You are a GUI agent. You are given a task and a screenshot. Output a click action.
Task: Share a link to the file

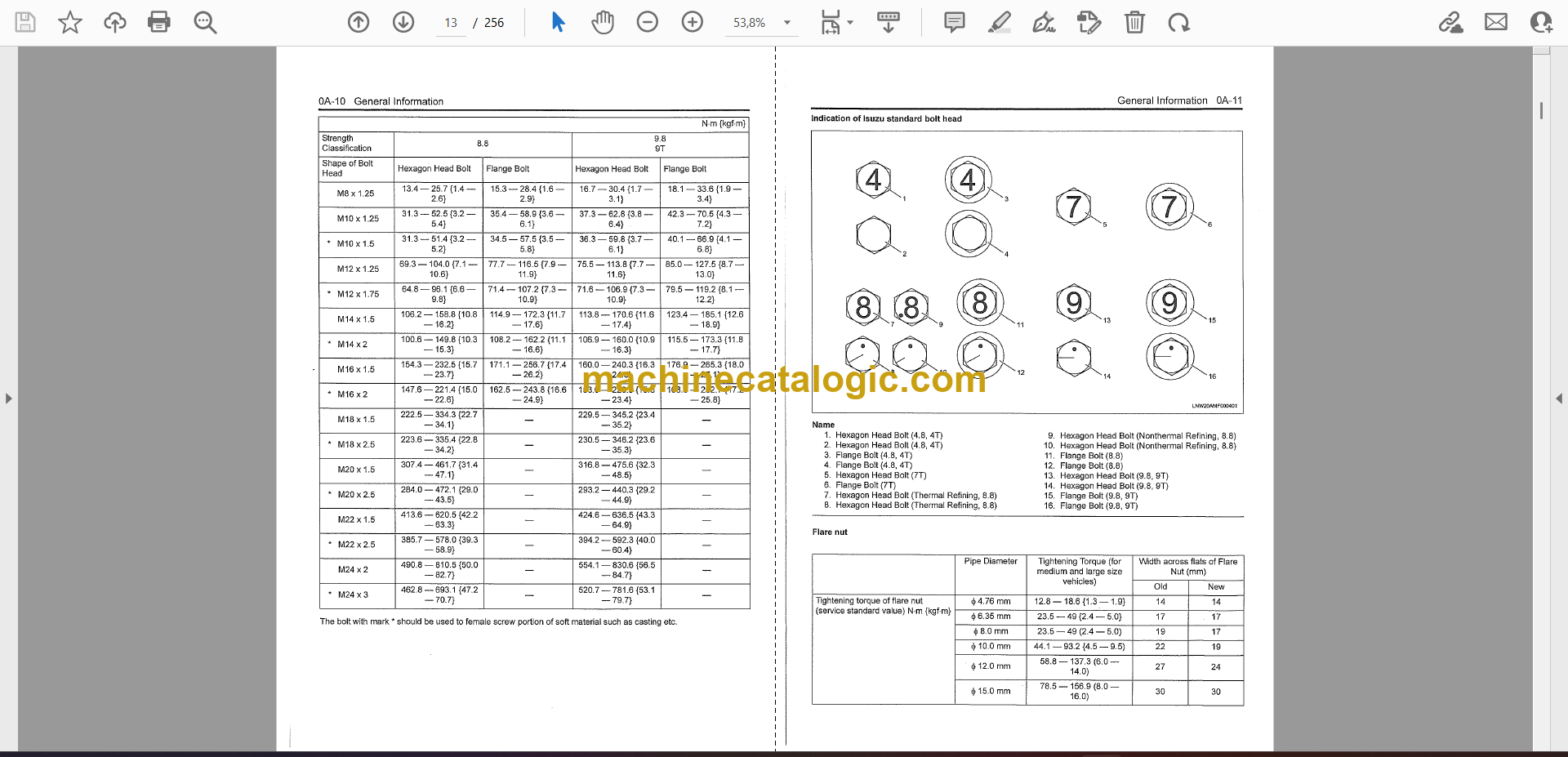[1450, 22]
